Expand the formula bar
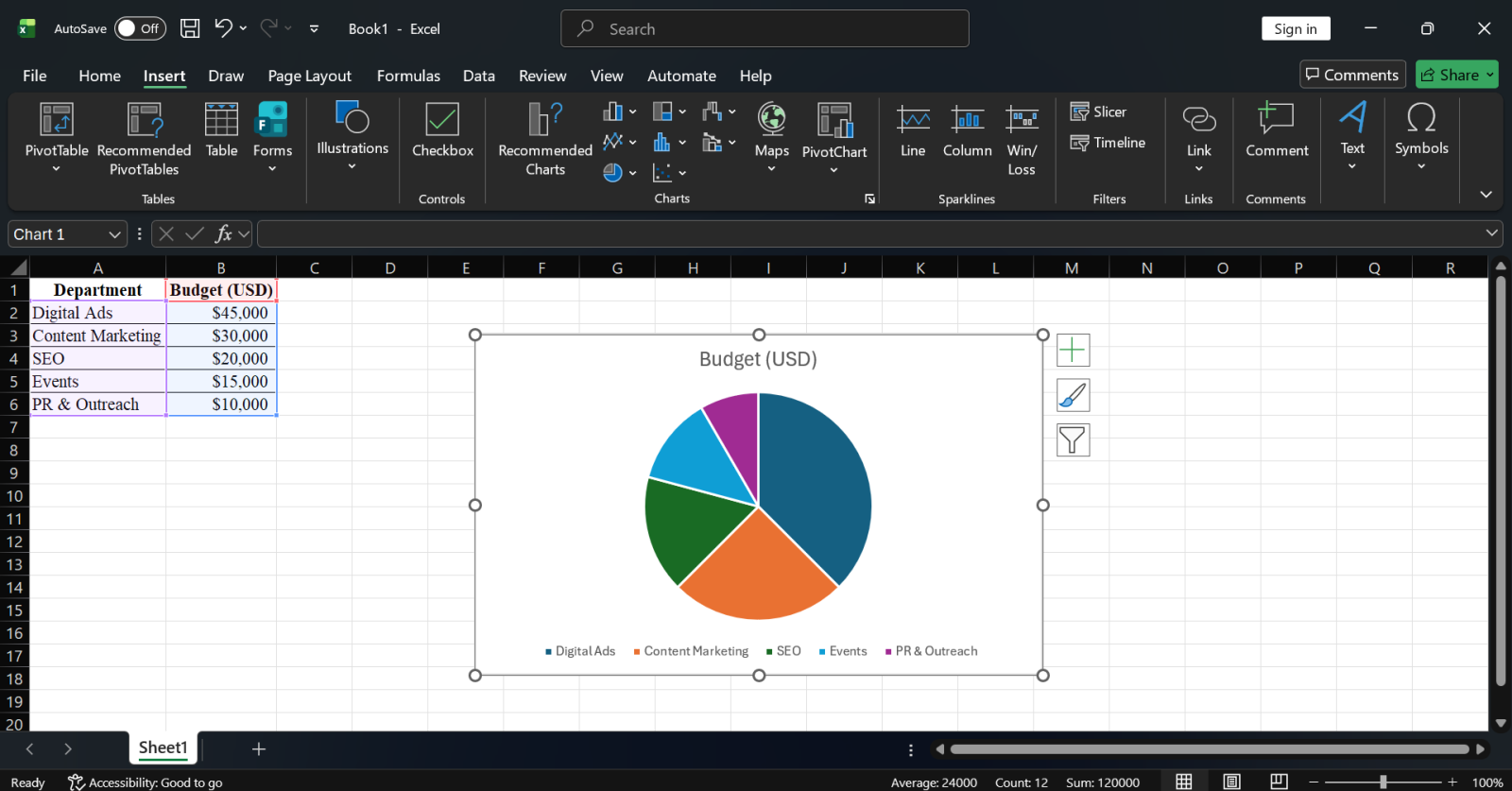1512x791 pixels. [1491, 232]
